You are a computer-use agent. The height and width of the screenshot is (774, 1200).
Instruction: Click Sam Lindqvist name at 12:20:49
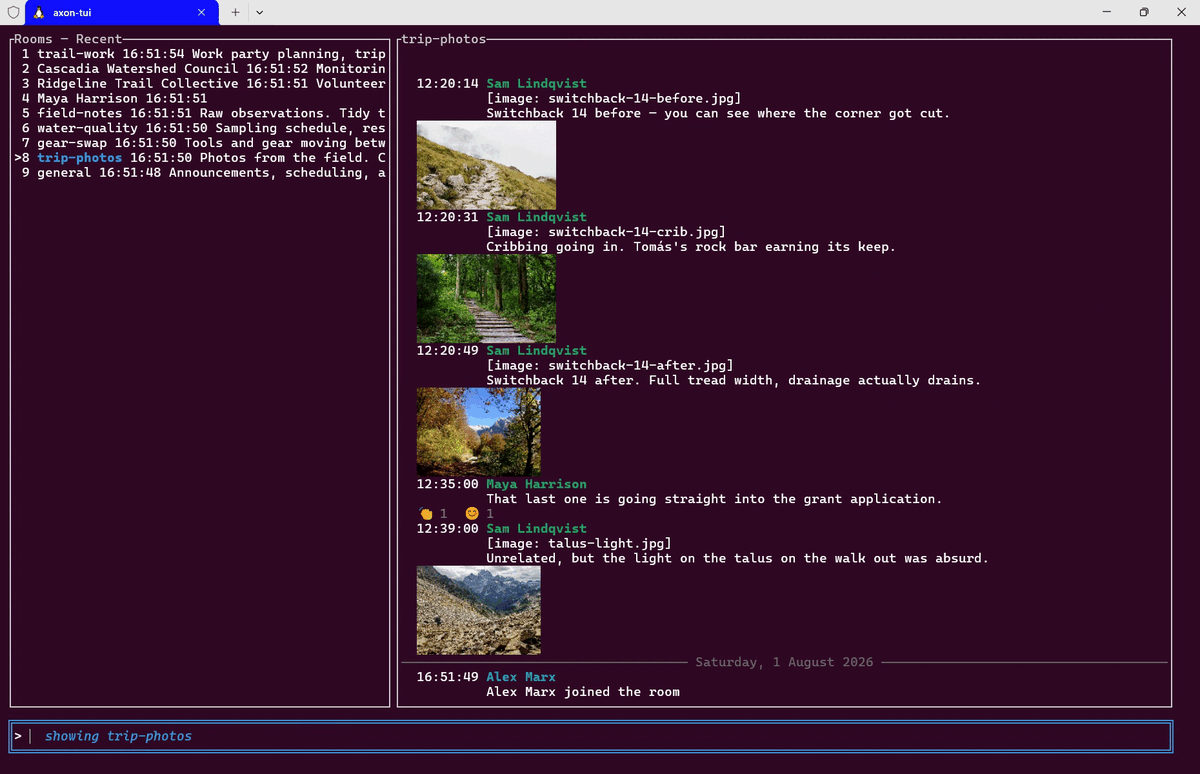pyautogui.click(x=537, y=351)
